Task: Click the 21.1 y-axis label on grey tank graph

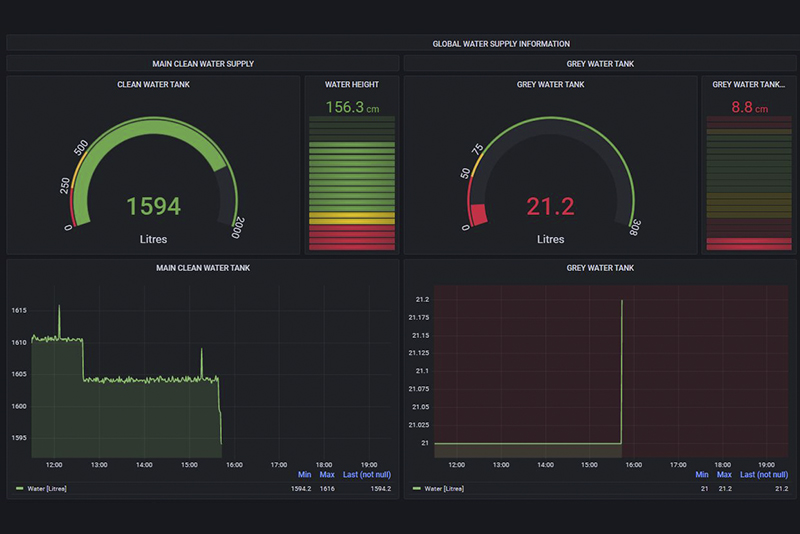Action: tap(422, 371)
